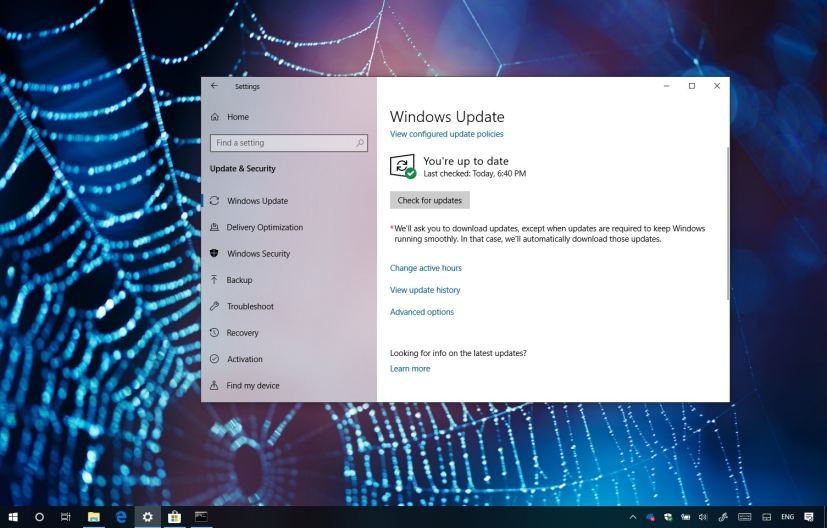
Task: Click "Looking for info on the latest updates?" text
Action: pyautogui.click(x=458, y=353)
